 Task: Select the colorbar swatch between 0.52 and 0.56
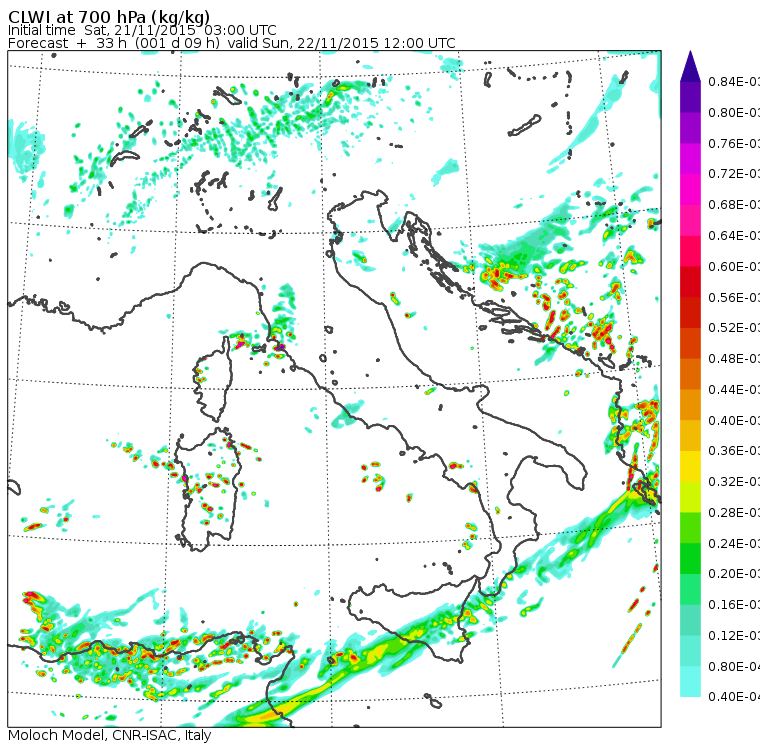(690, 313)
